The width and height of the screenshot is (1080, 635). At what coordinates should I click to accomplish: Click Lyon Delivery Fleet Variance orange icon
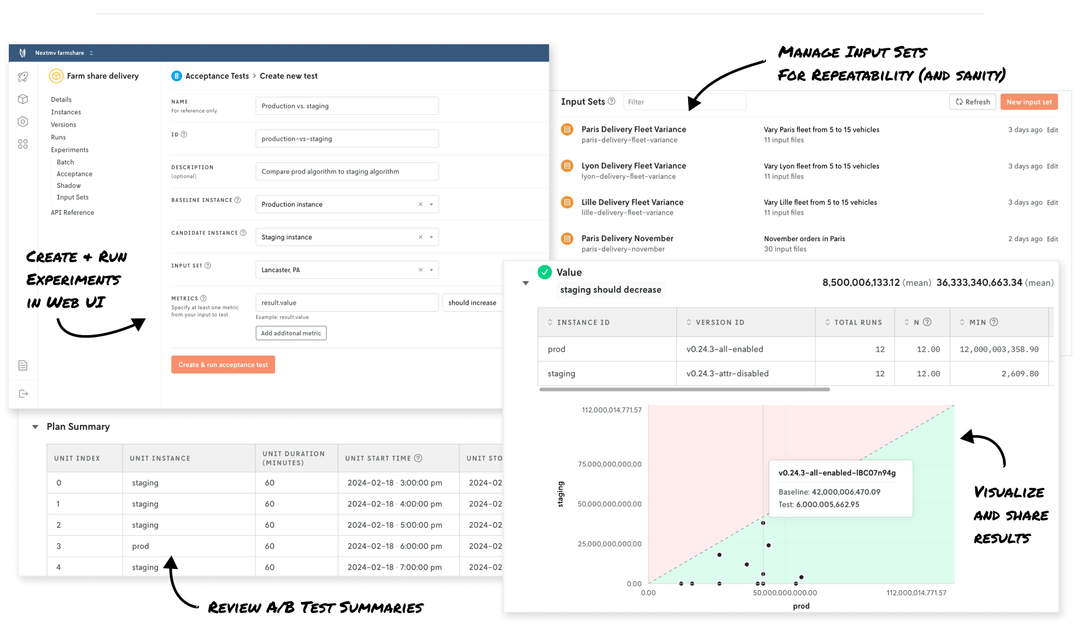(x=567, y=166)
